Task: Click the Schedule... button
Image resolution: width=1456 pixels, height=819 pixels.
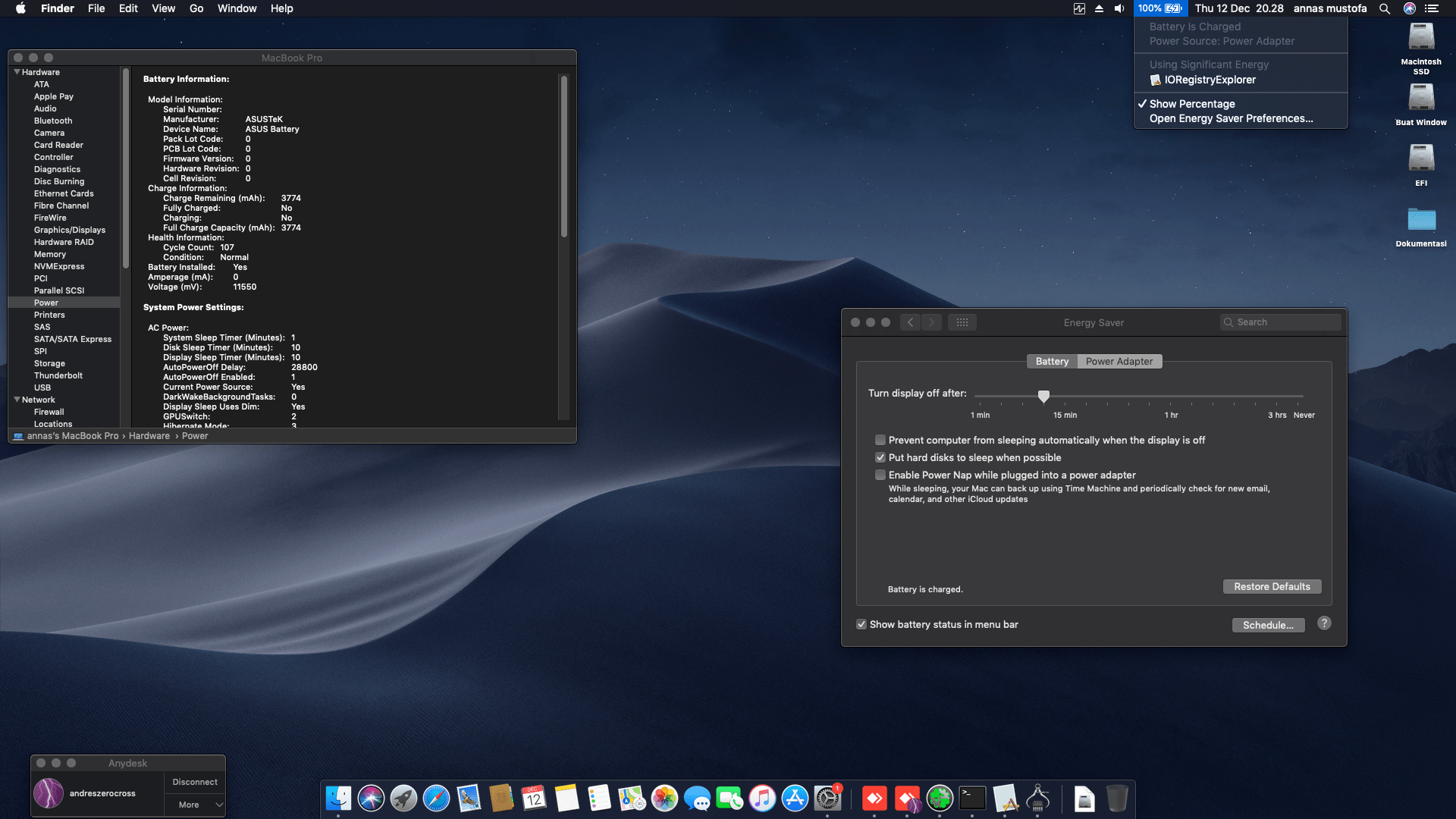Action: tap(1268, 626)
